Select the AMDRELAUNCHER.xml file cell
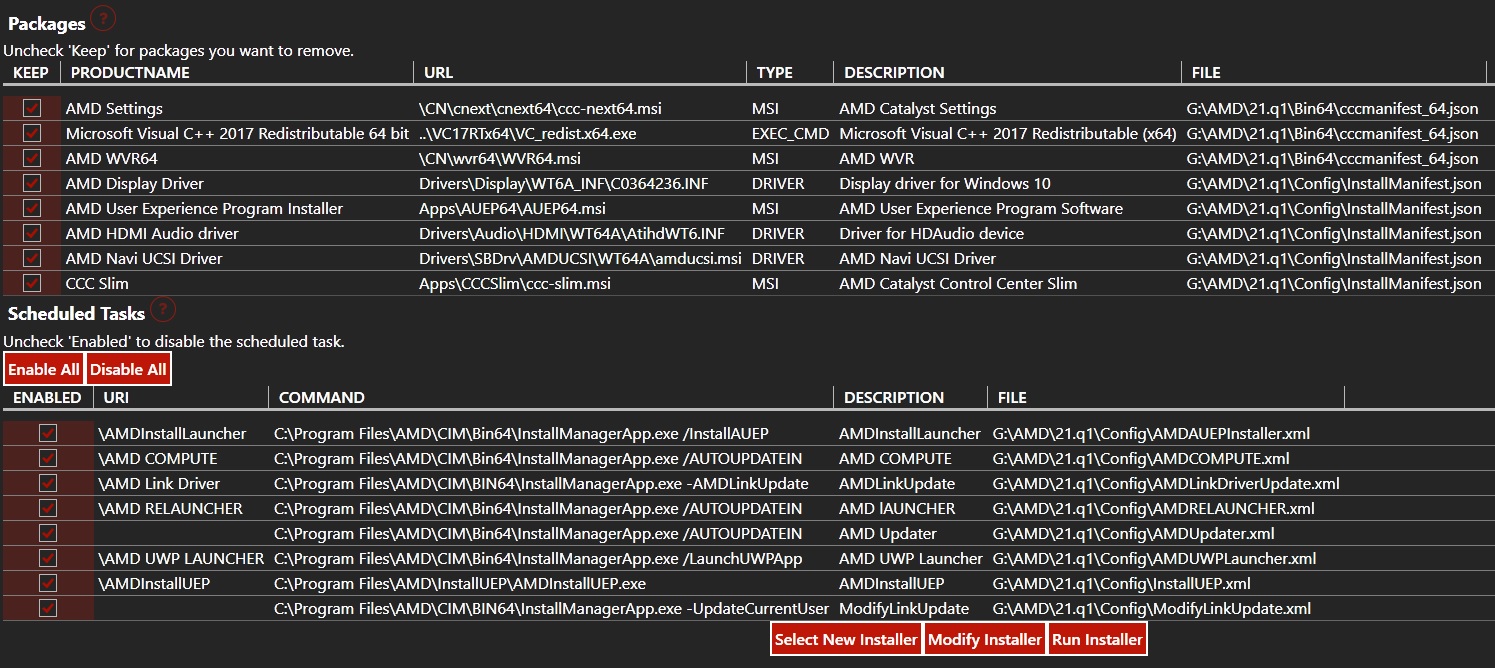Viewport: 1495px width, 668px height. [x=1154, y=508]
